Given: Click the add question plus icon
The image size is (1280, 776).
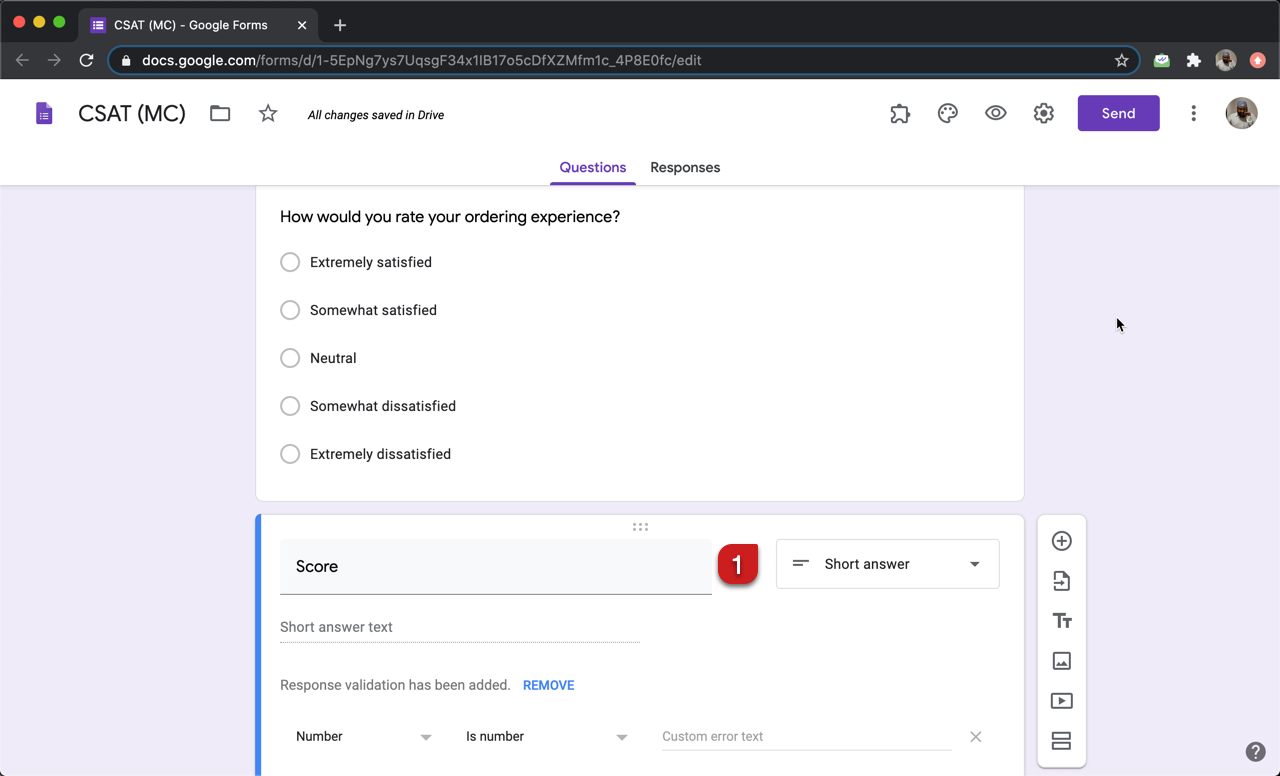Looking at the screenshot, I should 1062,541.
